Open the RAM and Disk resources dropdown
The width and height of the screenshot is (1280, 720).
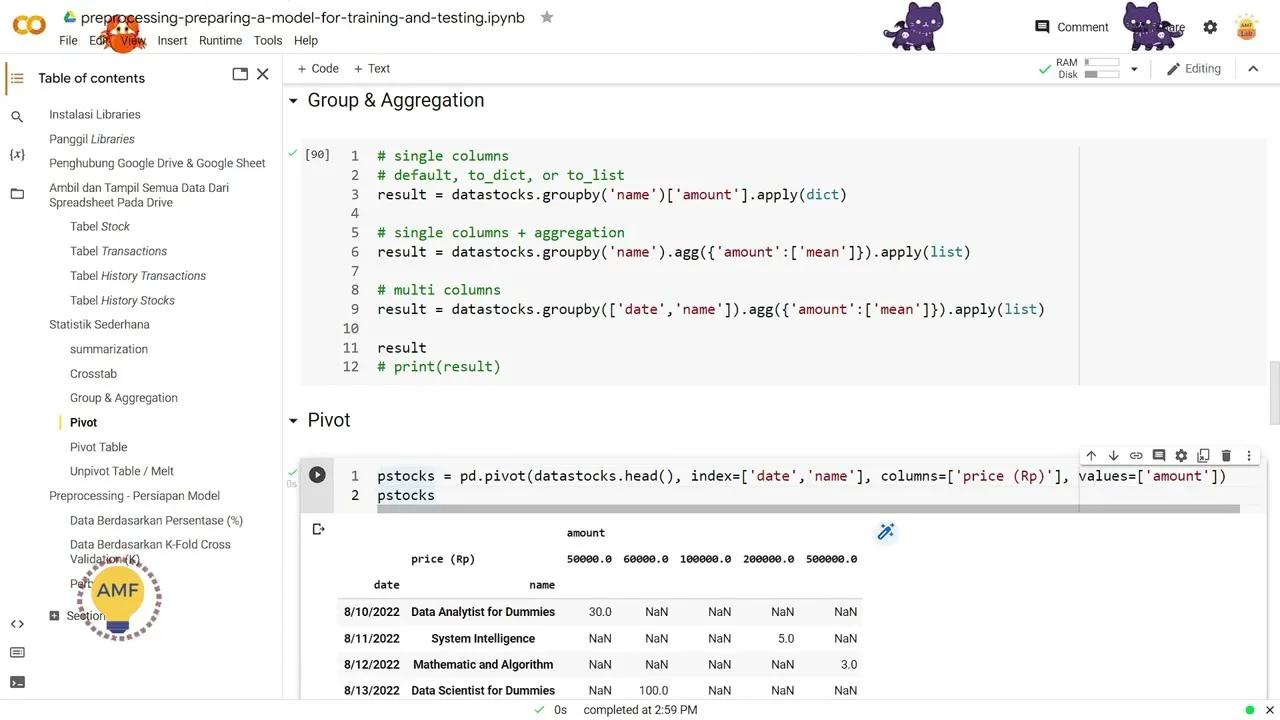pyautogui.click(x=1133, y=68)
